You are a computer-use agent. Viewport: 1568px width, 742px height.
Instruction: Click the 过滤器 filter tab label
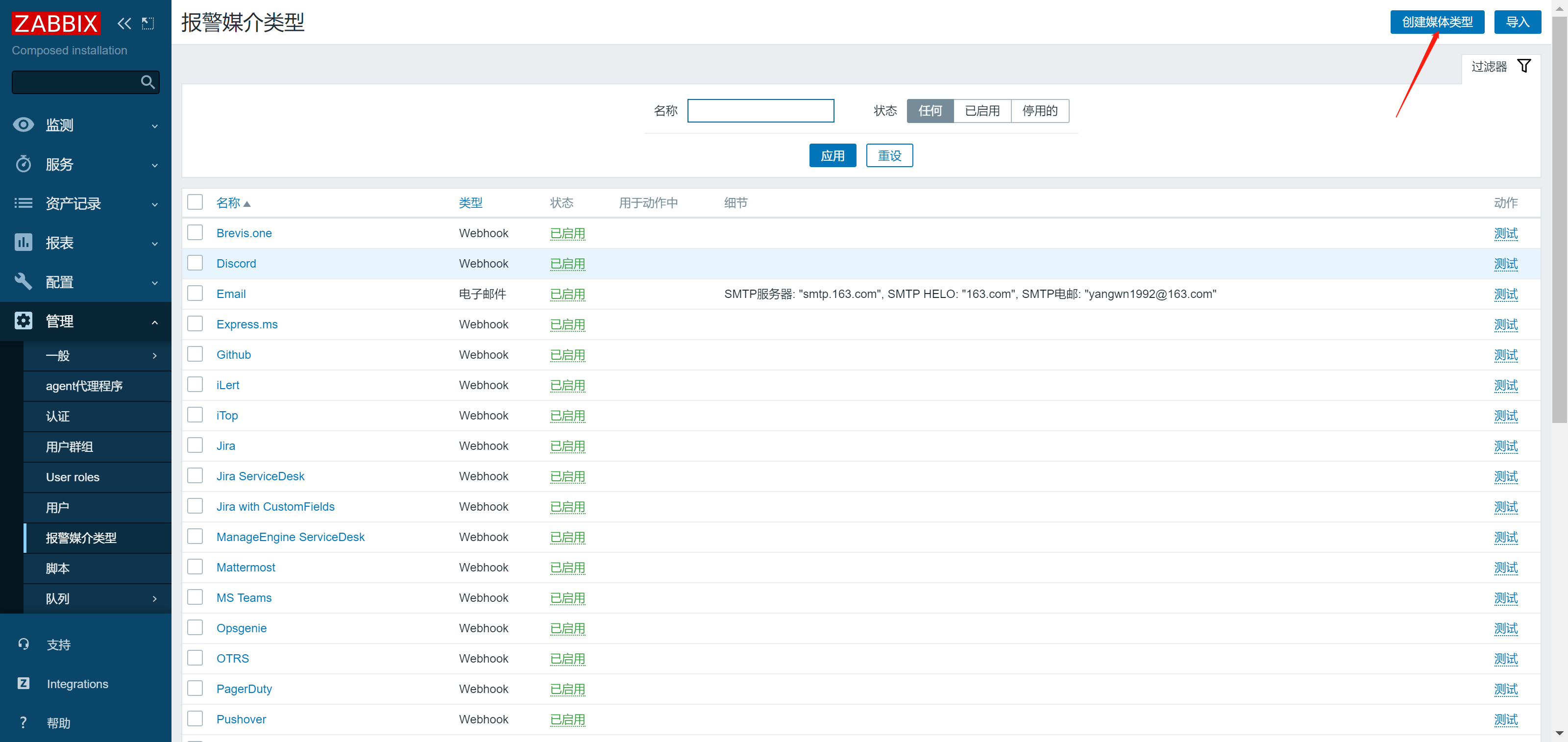pos(1489,66)
